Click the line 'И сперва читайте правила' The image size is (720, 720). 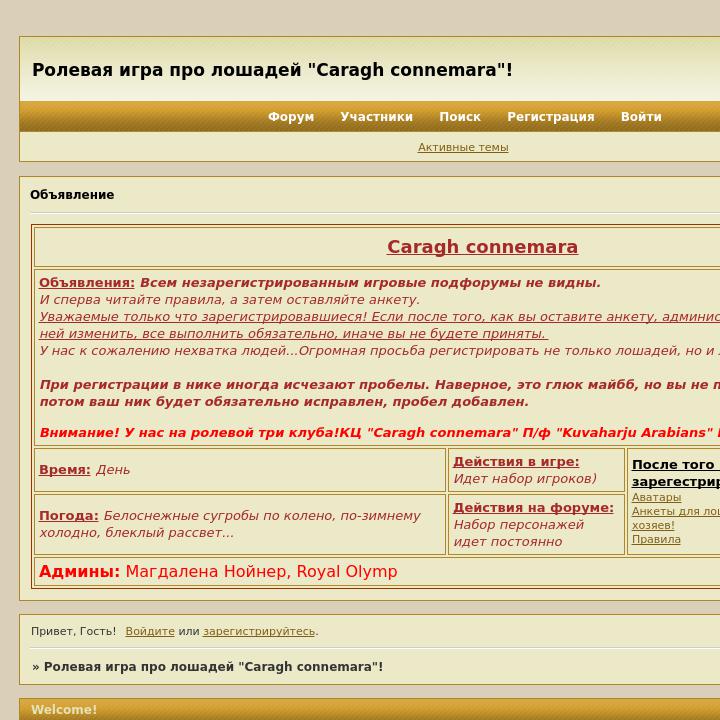(x=230, y=300)
